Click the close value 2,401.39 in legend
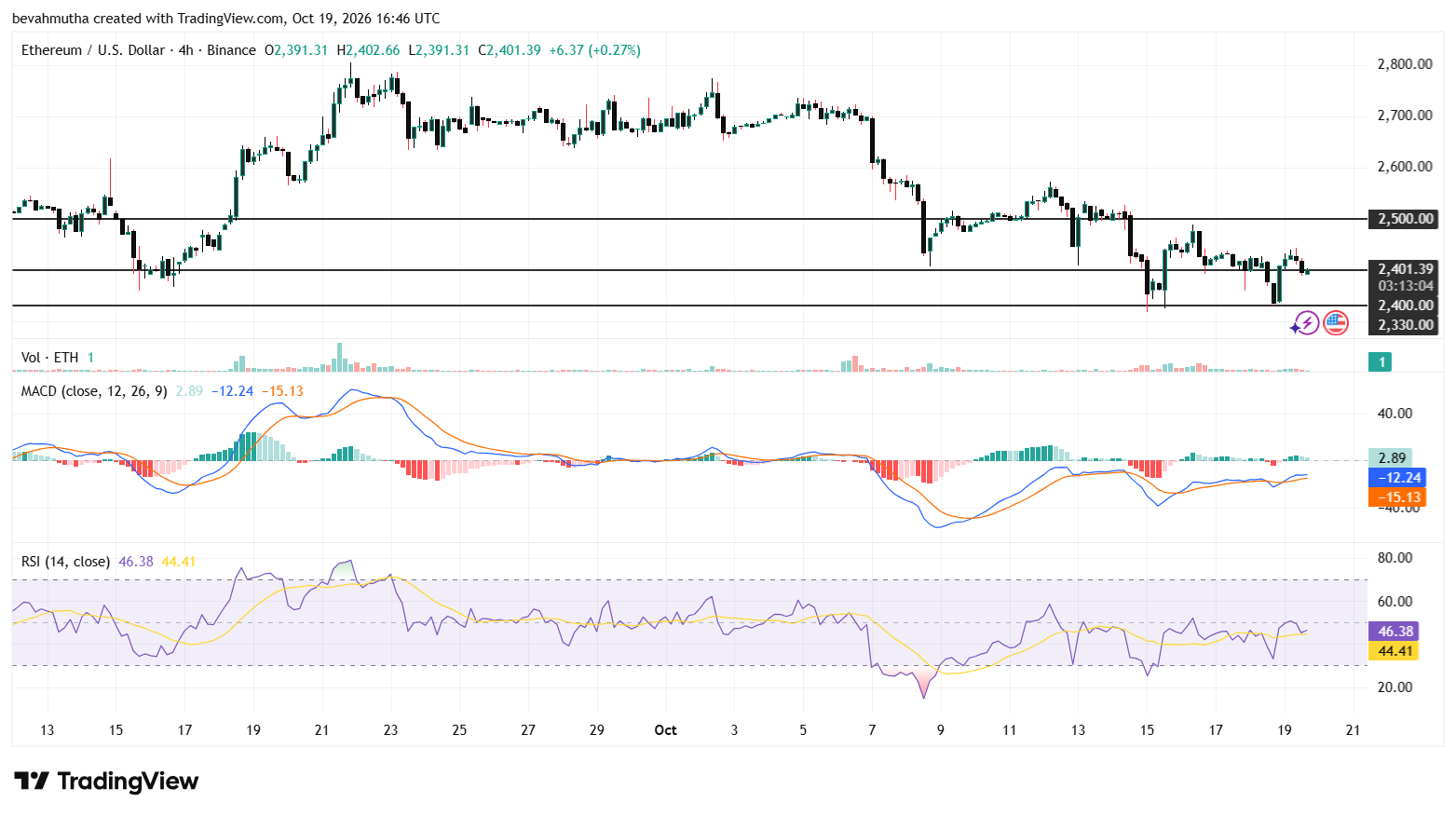The image size is (1456, 816). pos(513,50)
